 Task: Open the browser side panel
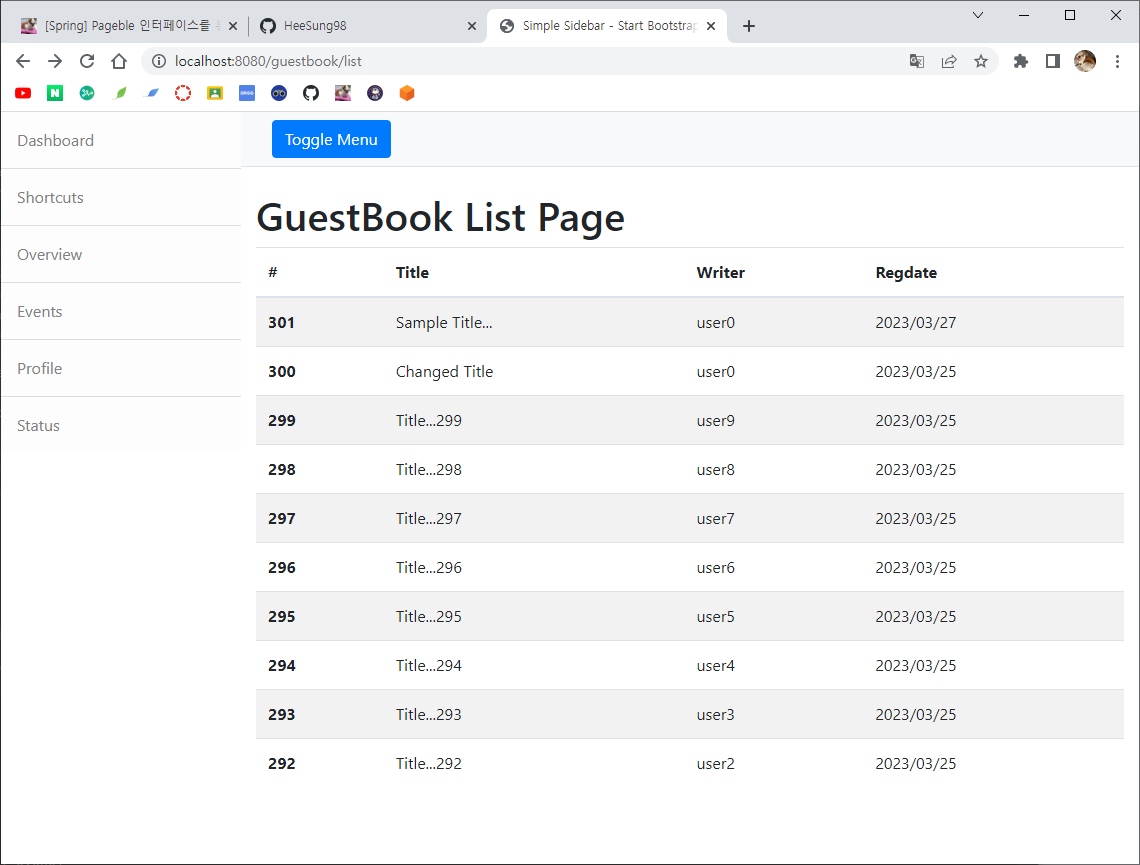[x=1053, y=61]
